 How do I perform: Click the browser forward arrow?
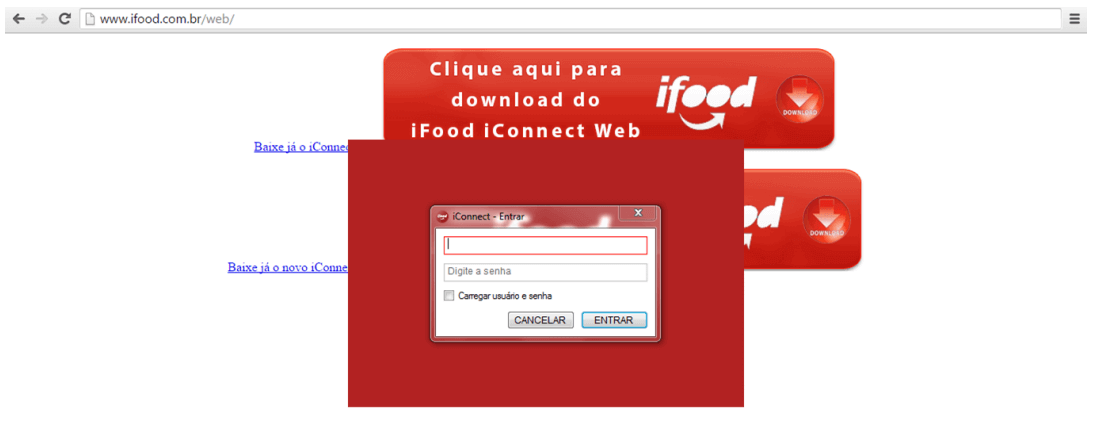41,19
